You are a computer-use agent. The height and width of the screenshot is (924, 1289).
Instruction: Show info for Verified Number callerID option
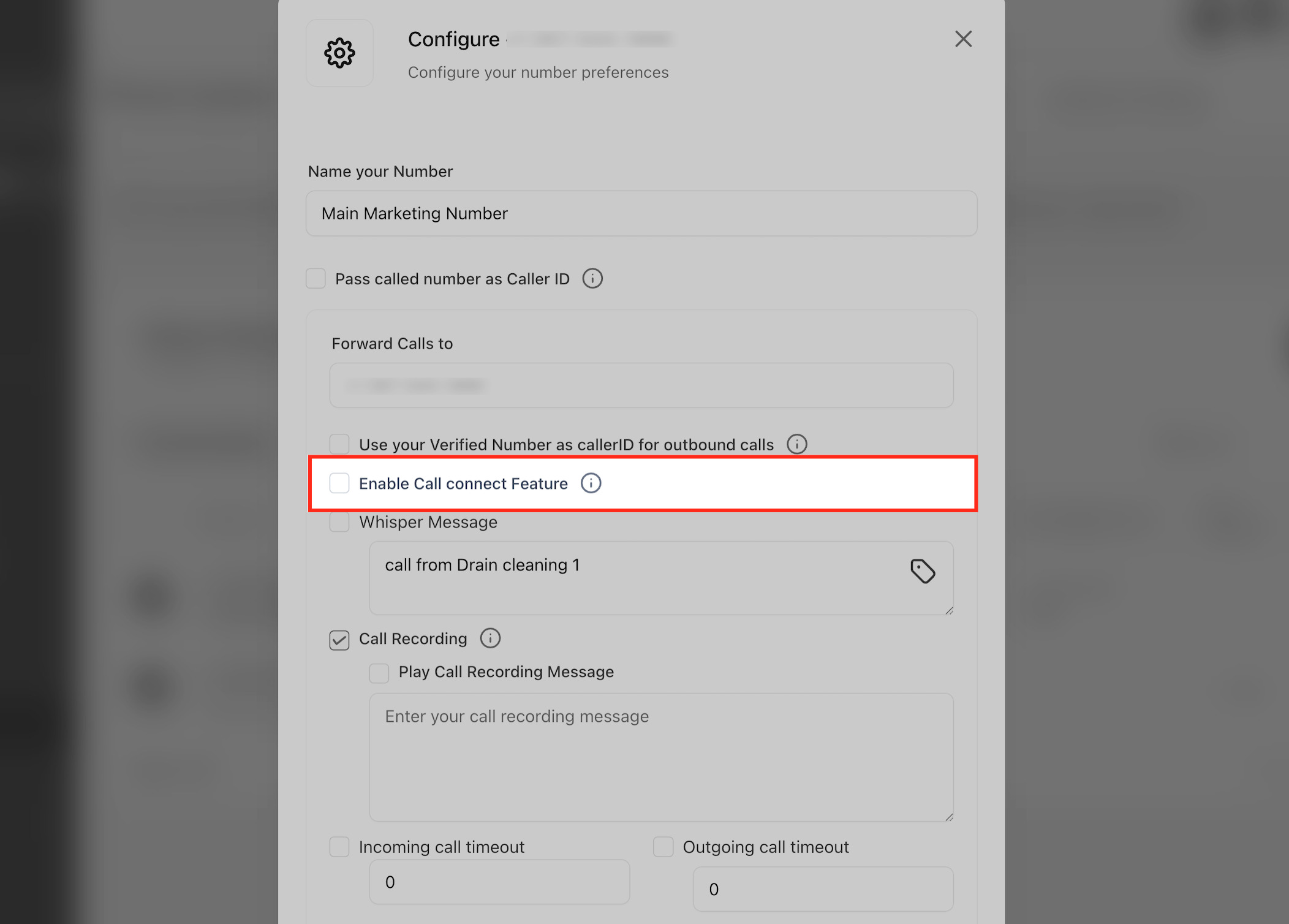pyautogui.click(x=796, y=444)
